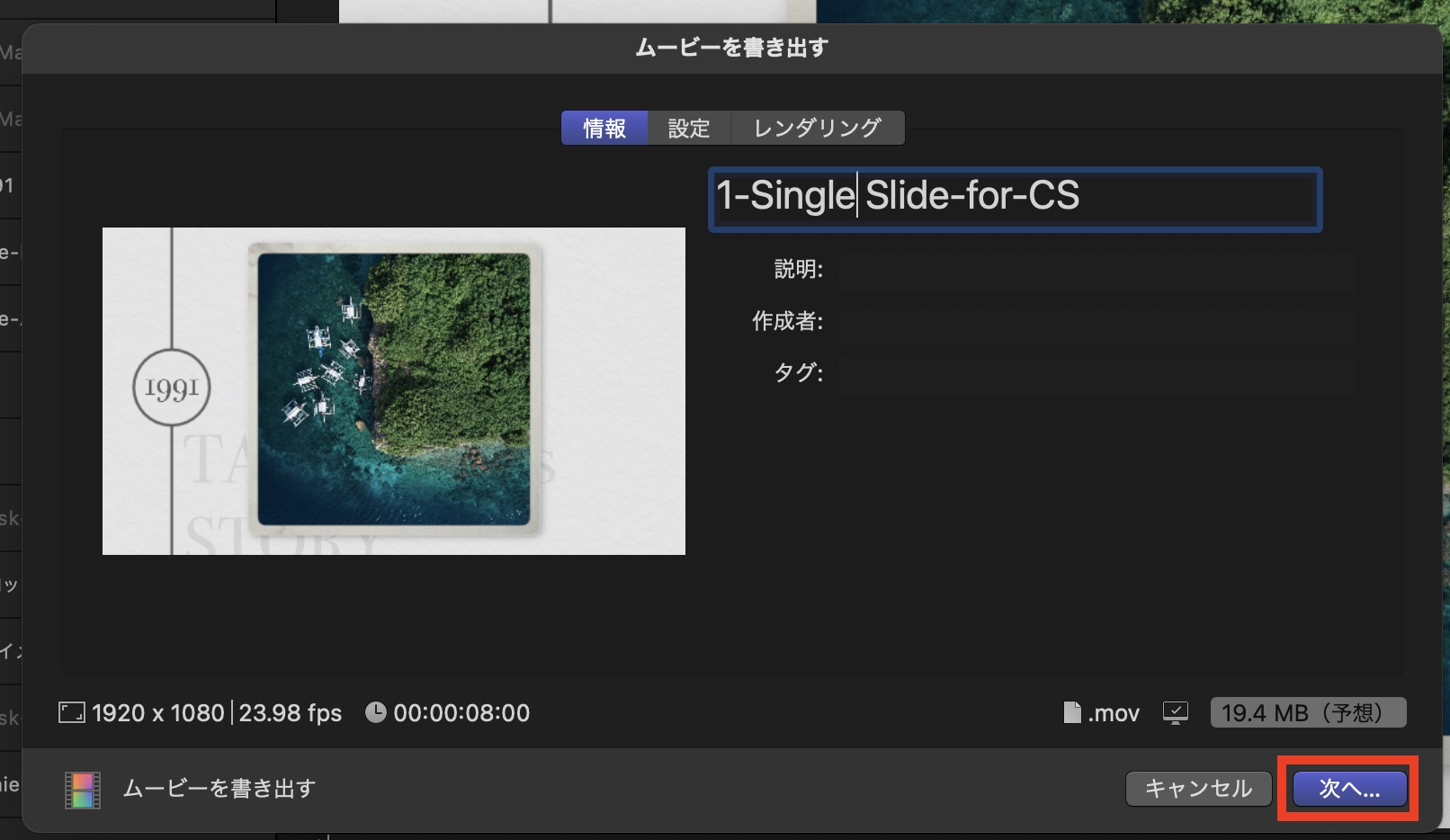The image size is (1450, 840).
Task: Click the .mov file extension text
Action: [x=1114, y=713]
